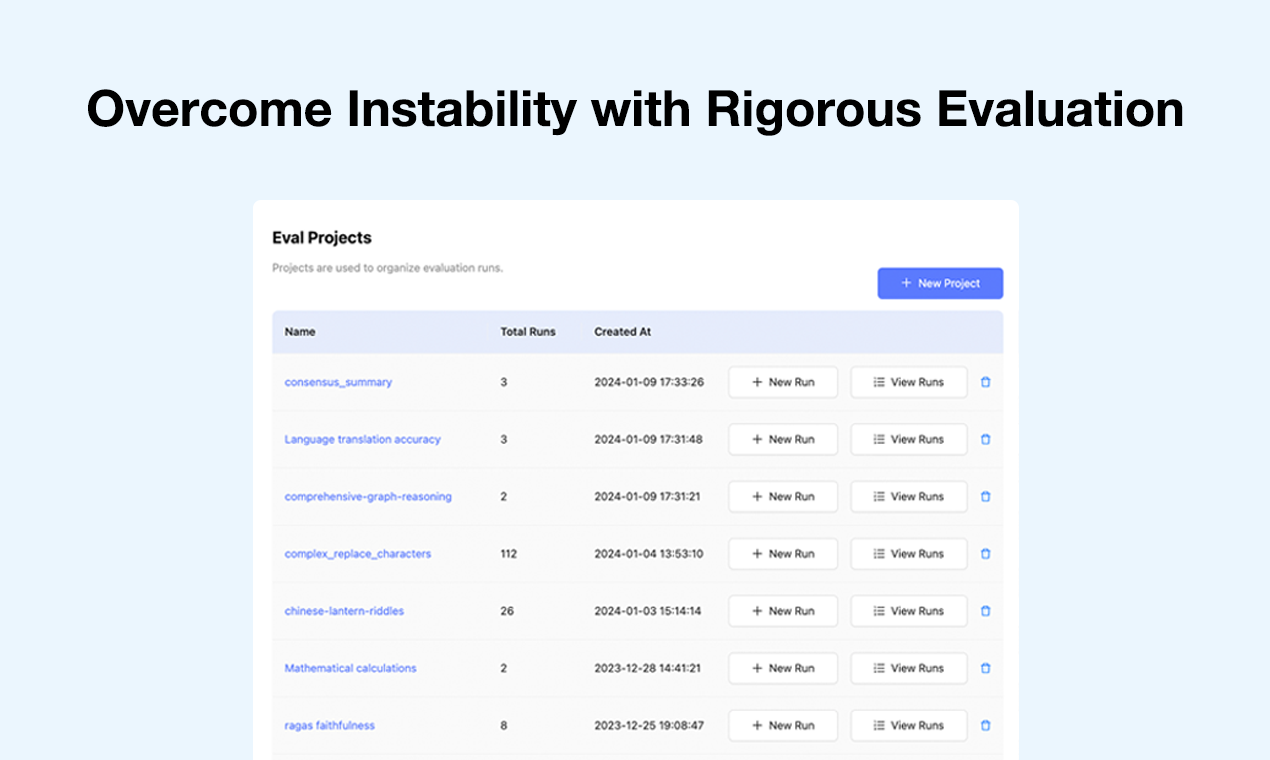Click total runs value 8
Screen dimensions: 1270x760
503,725
